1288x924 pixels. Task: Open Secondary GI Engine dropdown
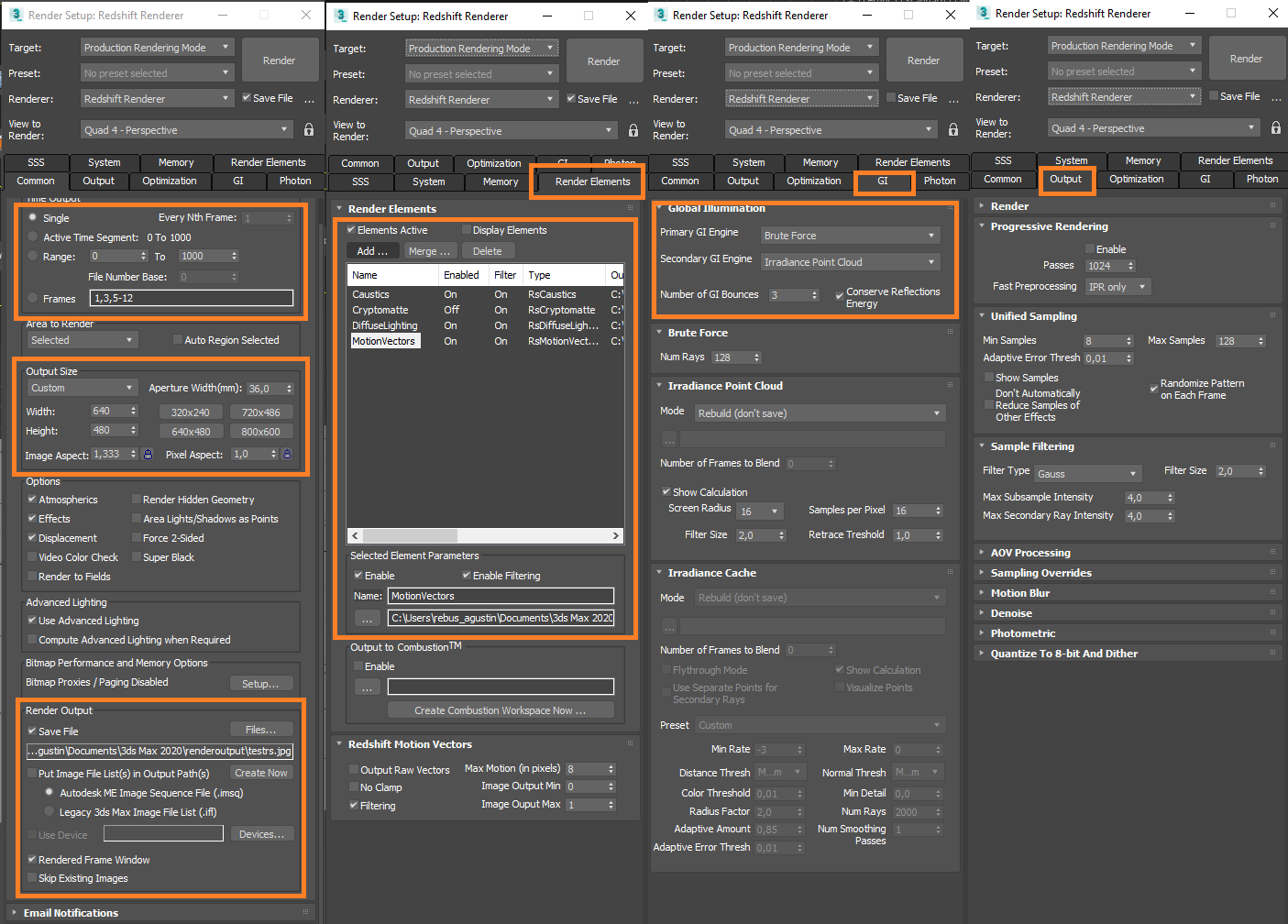[x=851, y=262]
